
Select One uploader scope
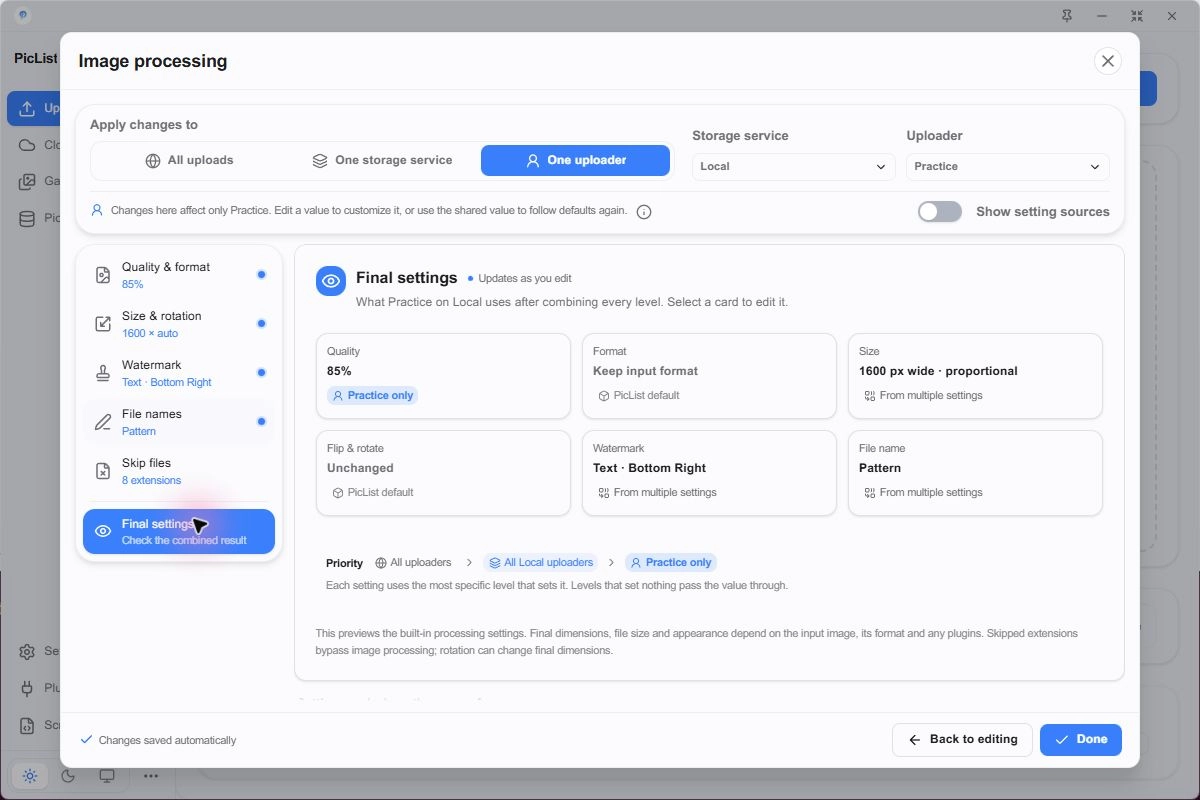(575, 160)
